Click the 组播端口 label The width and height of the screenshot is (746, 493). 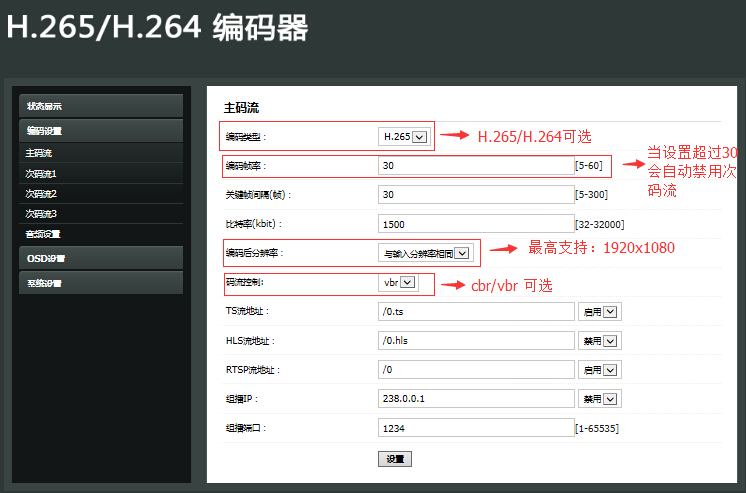(x=246, y=428)
